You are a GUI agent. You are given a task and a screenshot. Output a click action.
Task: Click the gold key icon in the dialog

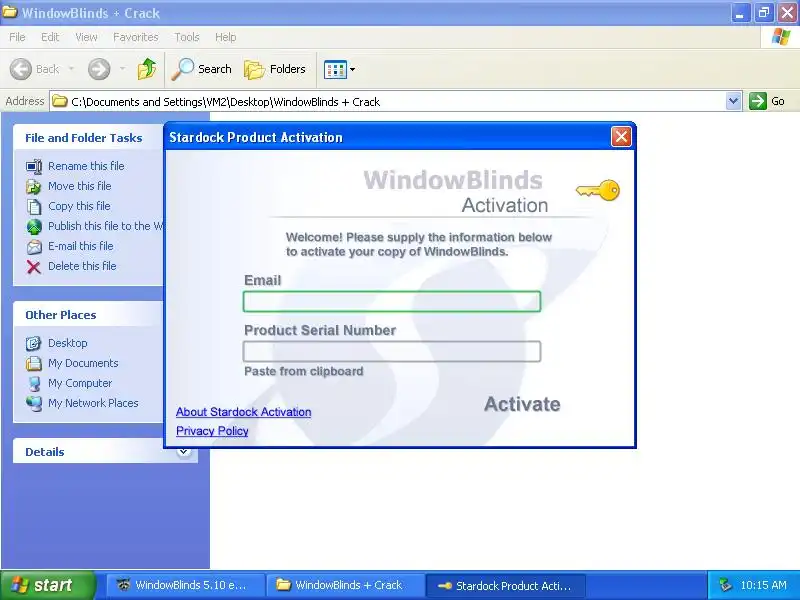point(598,190)
